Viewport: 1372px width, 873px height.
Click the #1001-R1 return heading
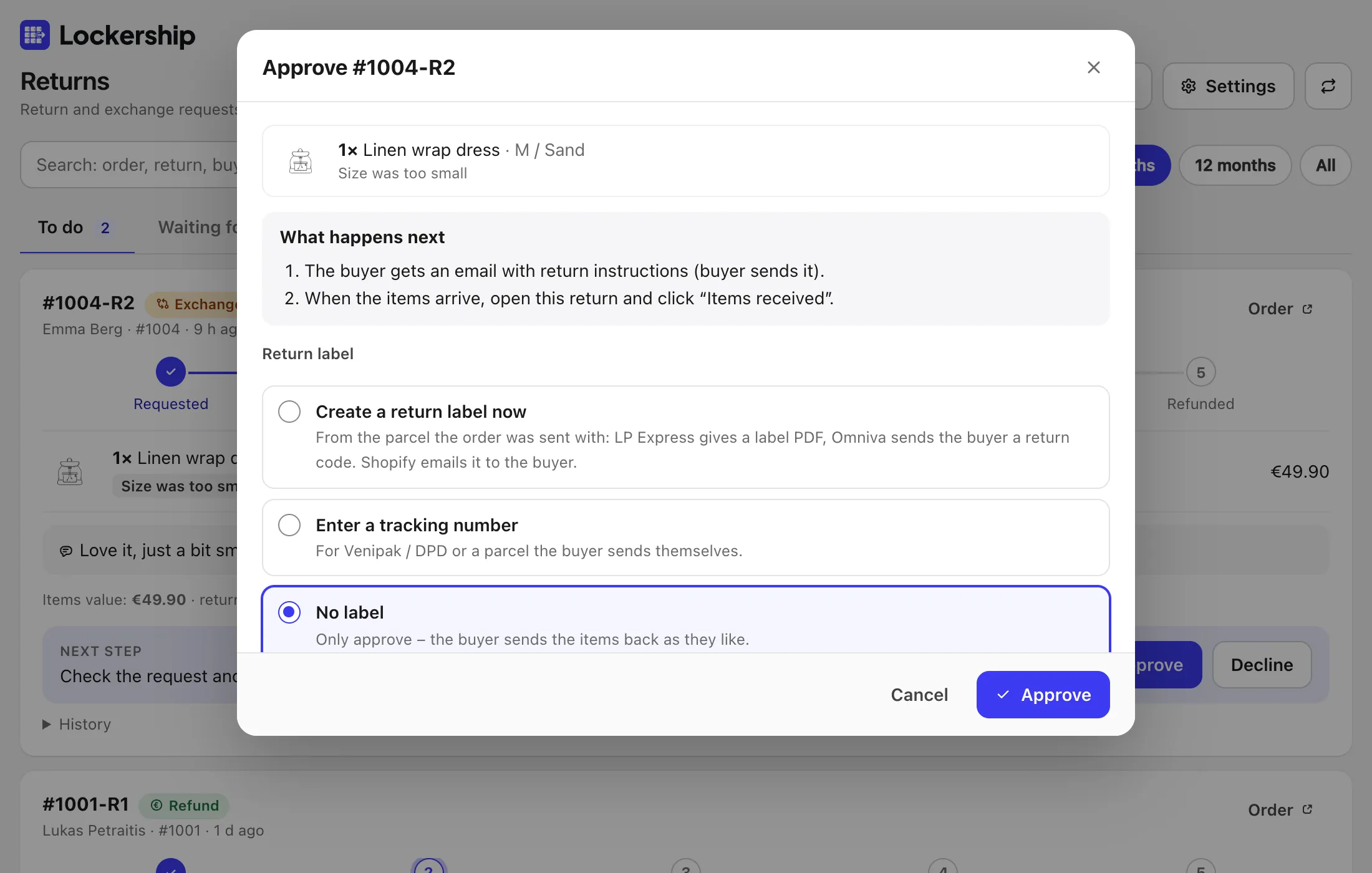tap(85, 804)
